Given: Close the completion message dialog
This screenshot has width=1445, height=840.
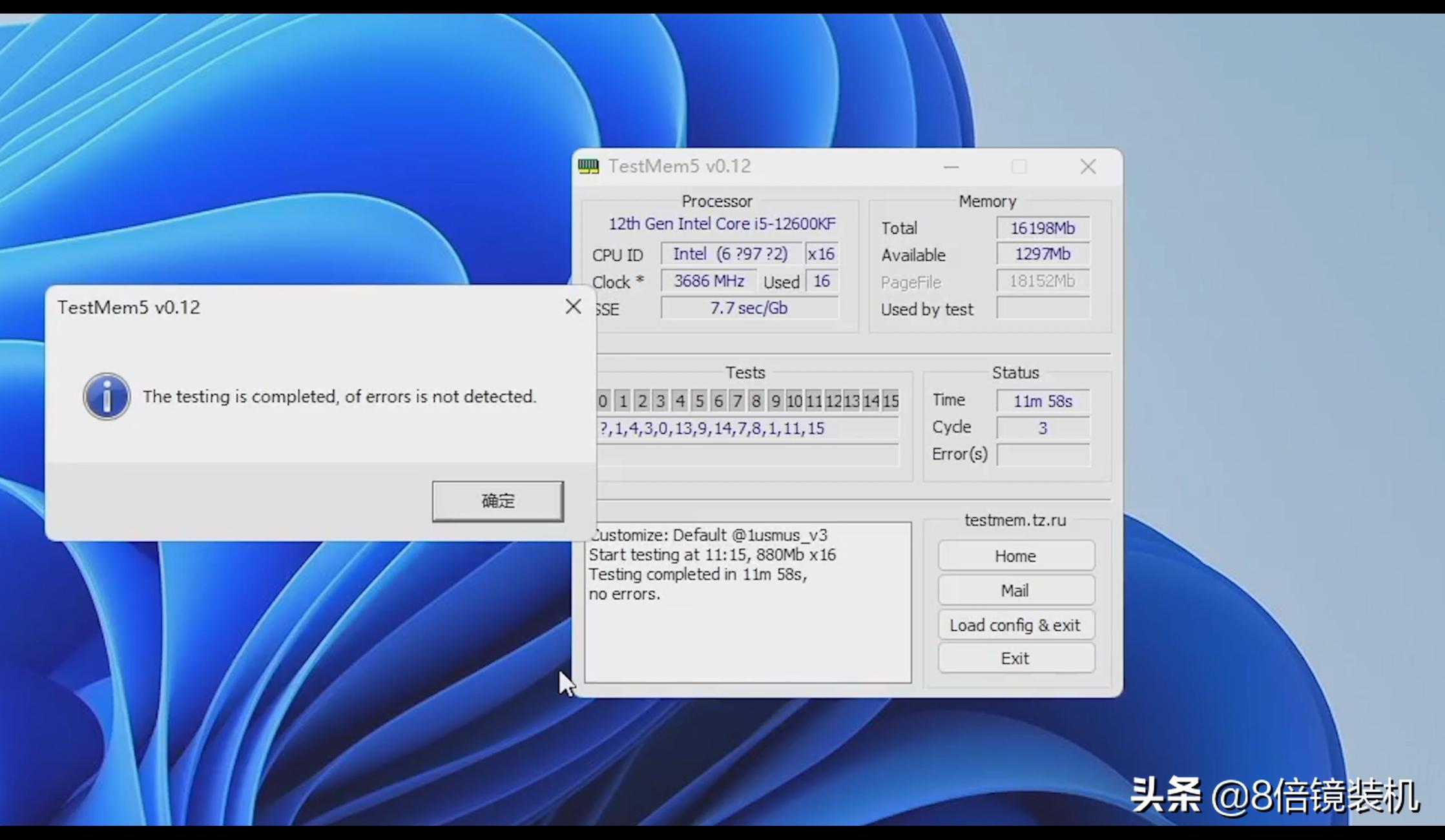Looking at the screenshot, I should [x=573, y=307].
